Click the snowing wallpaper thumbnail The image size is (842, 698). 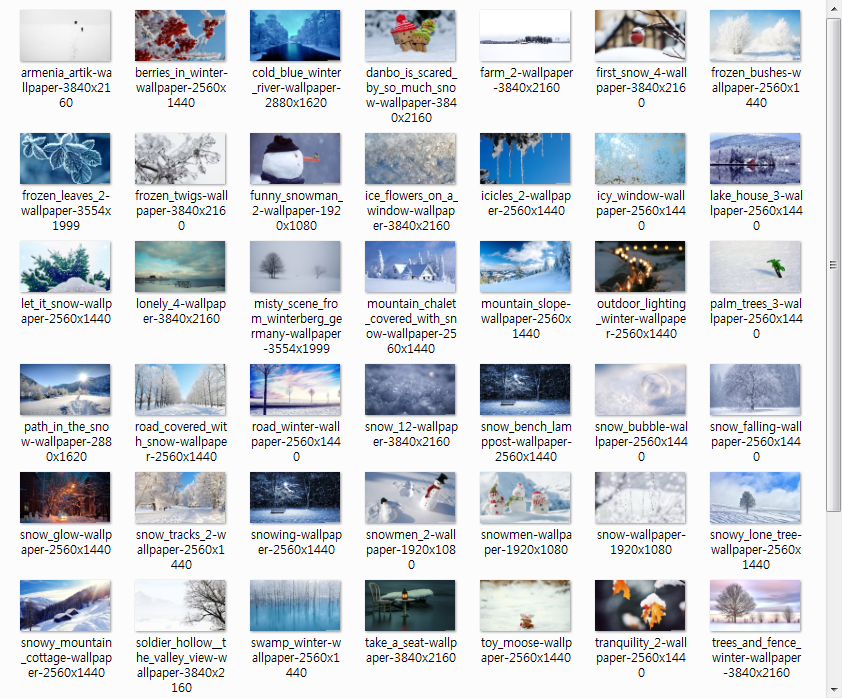(x=295, y=498)
